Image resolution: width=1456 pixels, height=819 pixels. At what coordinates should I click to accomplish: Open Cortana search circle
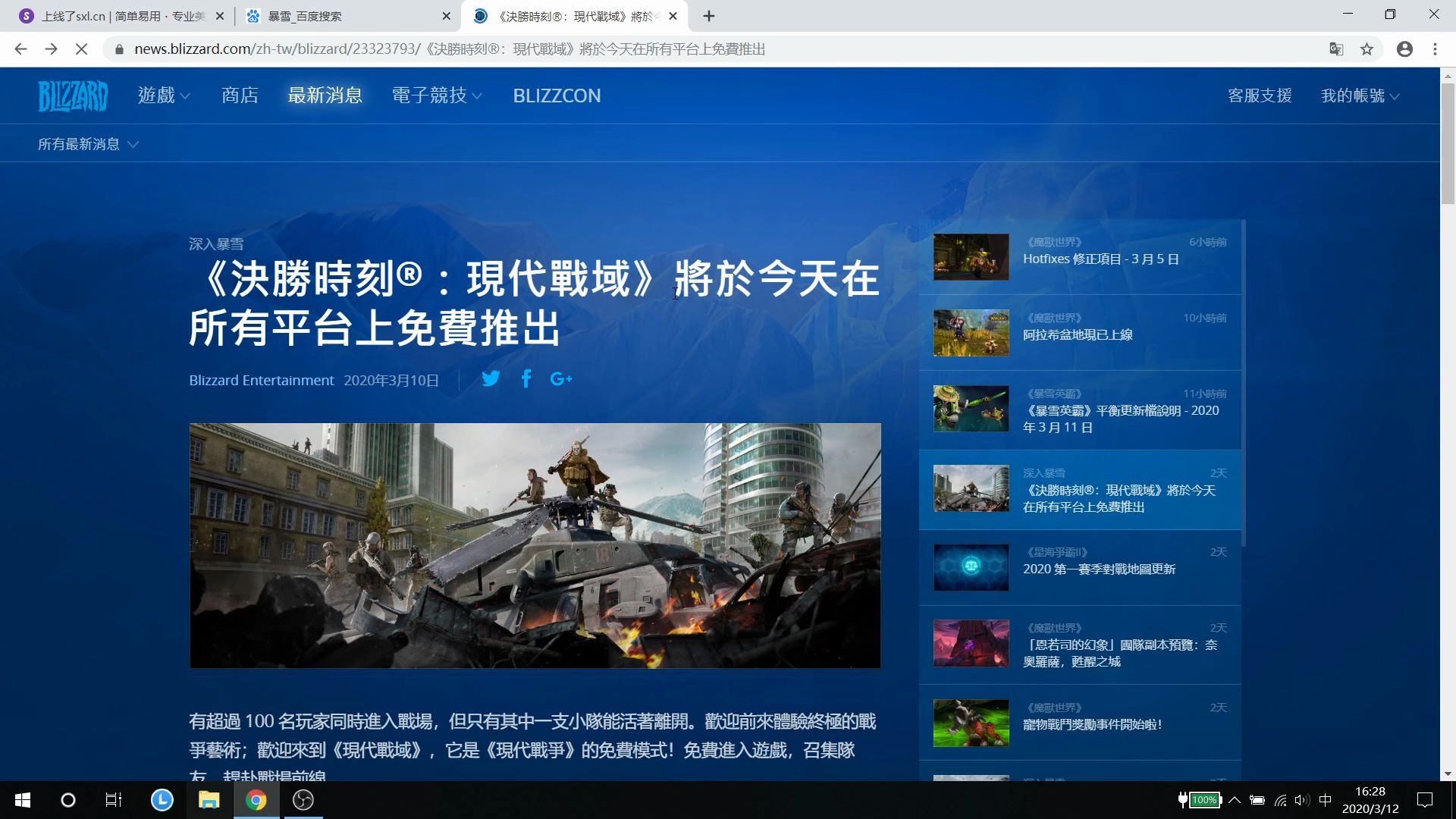(68, 800)
